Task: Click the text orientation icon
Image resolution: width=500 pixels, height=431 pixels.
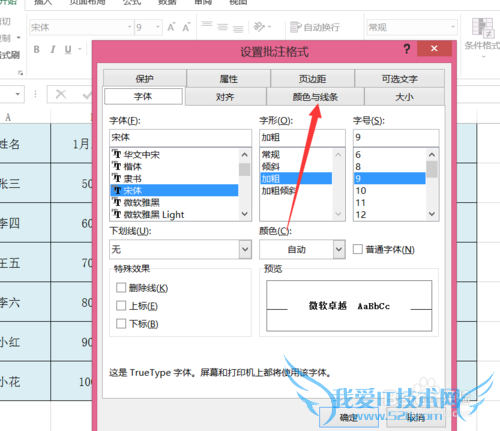Action: (x=259, y=26)
